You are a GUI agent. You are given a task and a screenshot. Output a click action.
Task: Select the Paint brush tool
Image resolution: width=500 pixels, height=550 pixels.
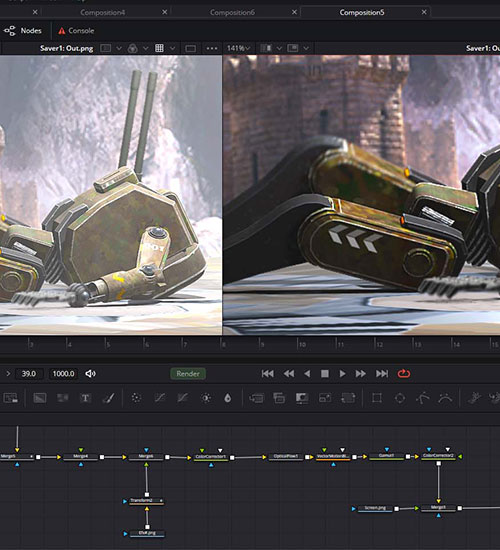pyautogui.click(x=108, y=398)
